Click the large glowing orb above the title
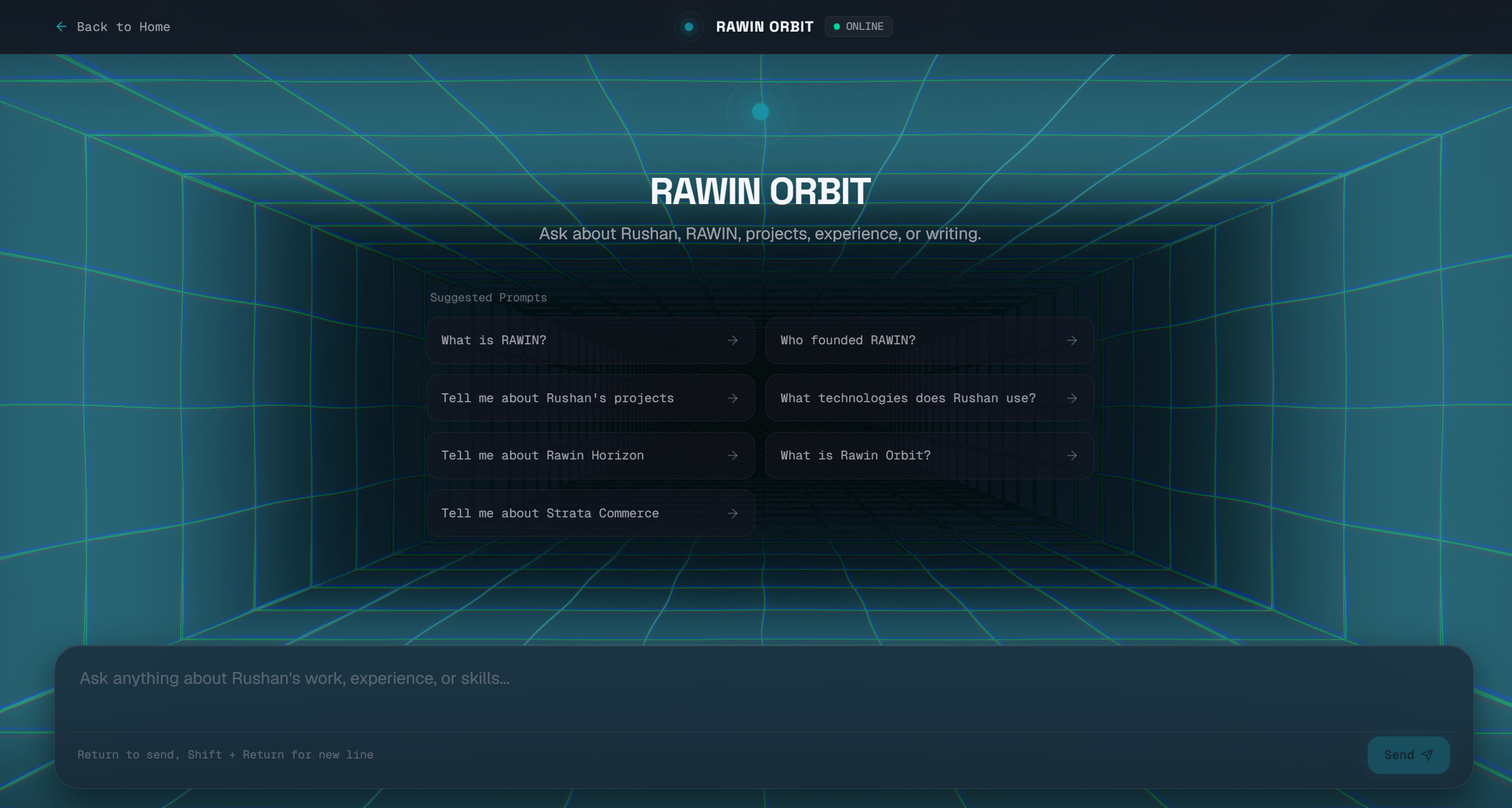1512x808 pixels. [x=760, y=112]
